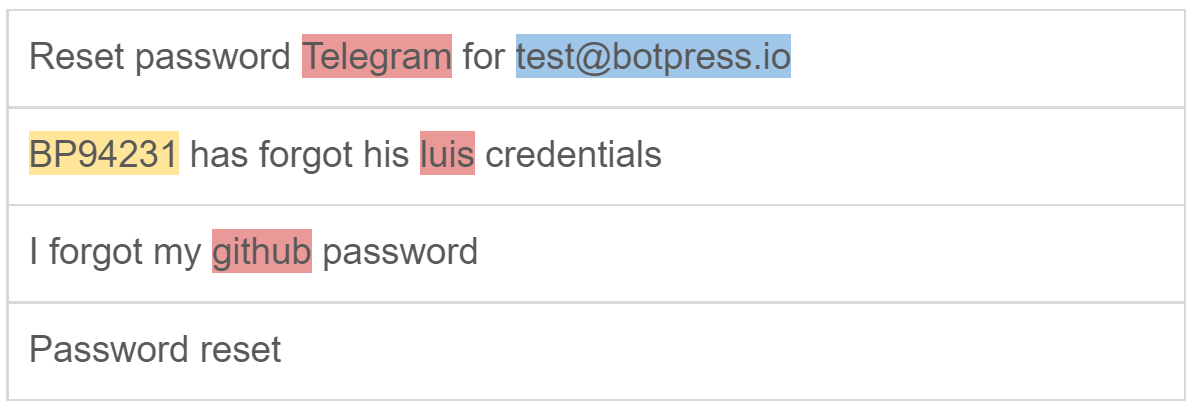Click blank area right of "Password reset"
1193x408 pixels.
(730, 350)
